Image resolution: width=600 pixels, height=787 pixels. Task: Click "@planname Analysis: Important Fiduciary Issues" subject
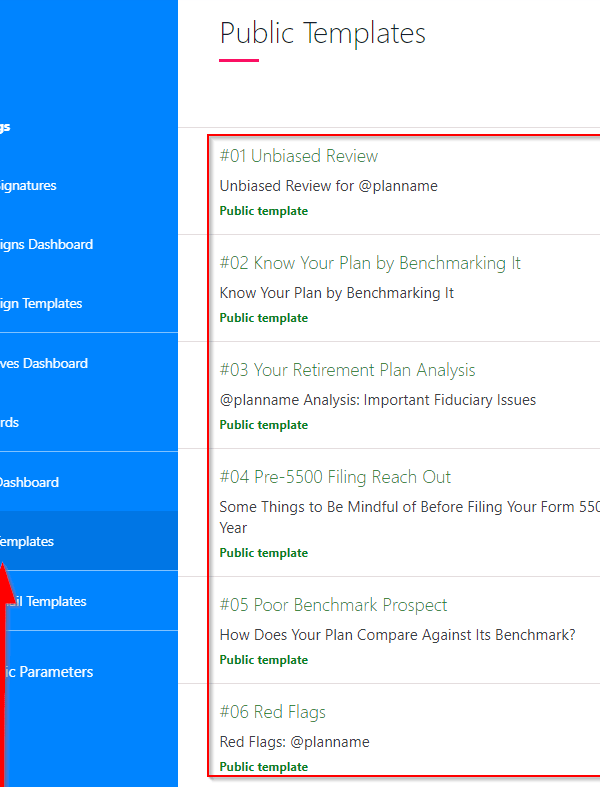377,400
